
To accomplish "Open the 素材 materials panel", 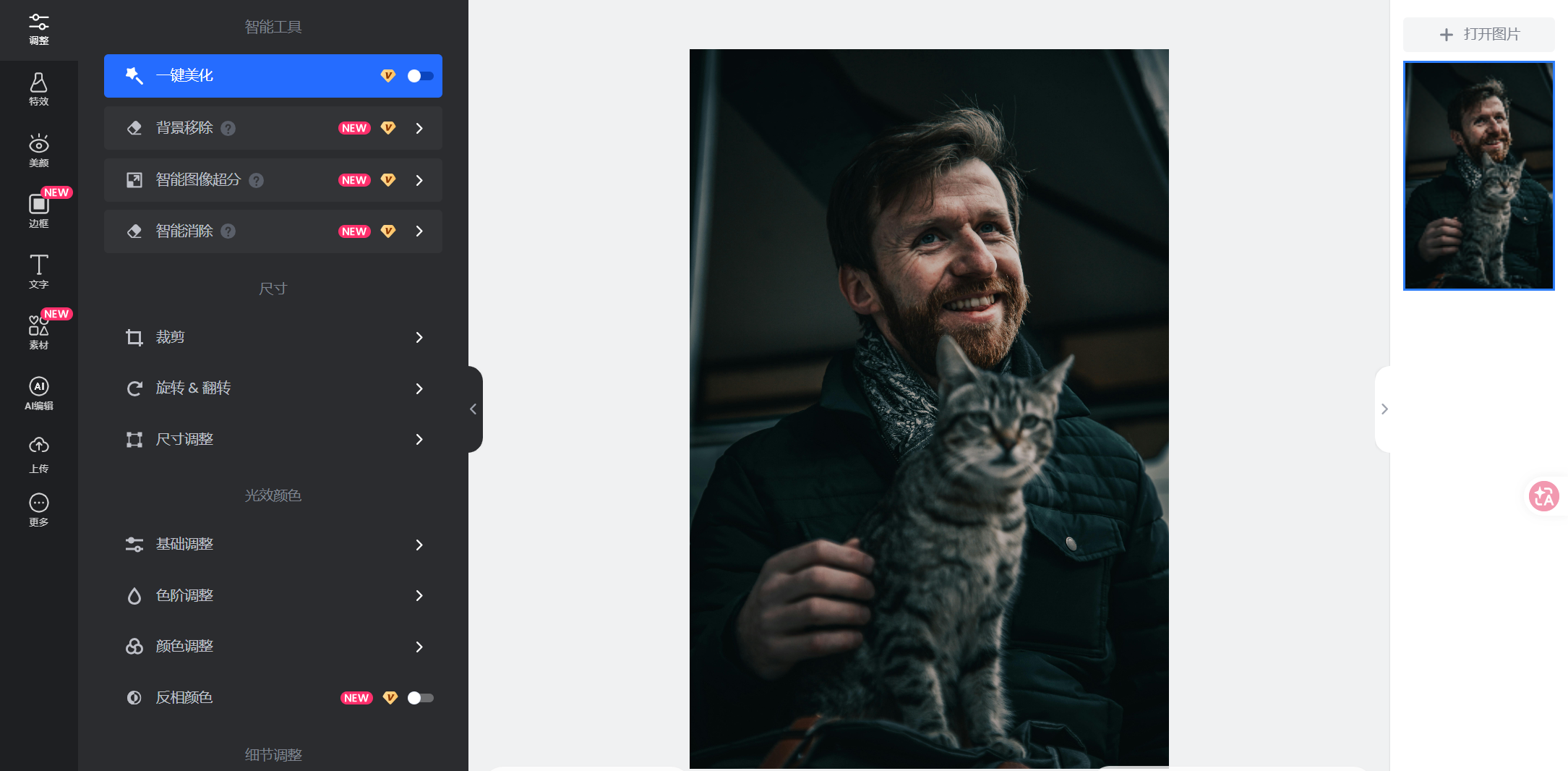I will coord(39,333).
